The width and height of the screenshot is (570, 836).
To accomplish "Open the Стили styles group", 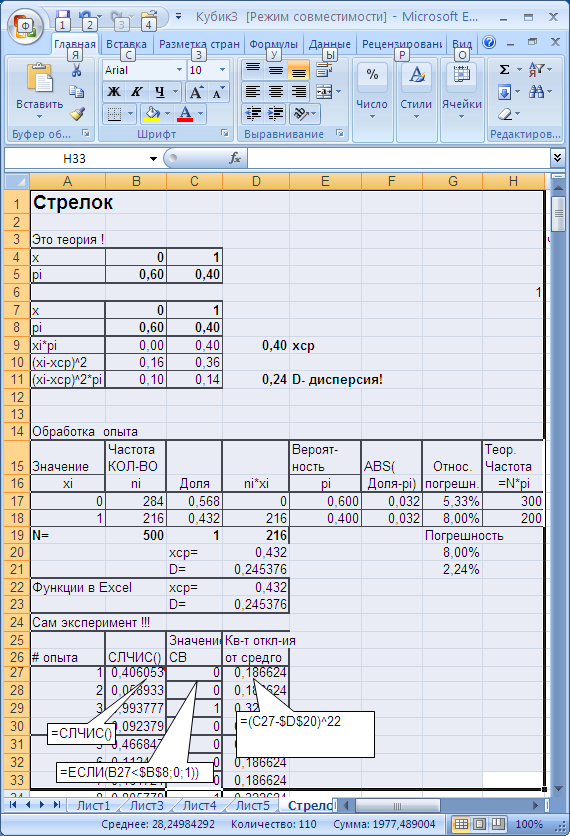I will pyautogui.click(x=416, y=100).
